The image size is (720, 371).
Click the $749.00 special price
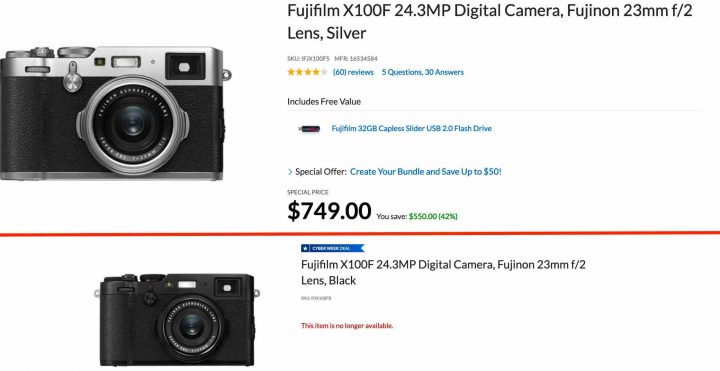329,211
